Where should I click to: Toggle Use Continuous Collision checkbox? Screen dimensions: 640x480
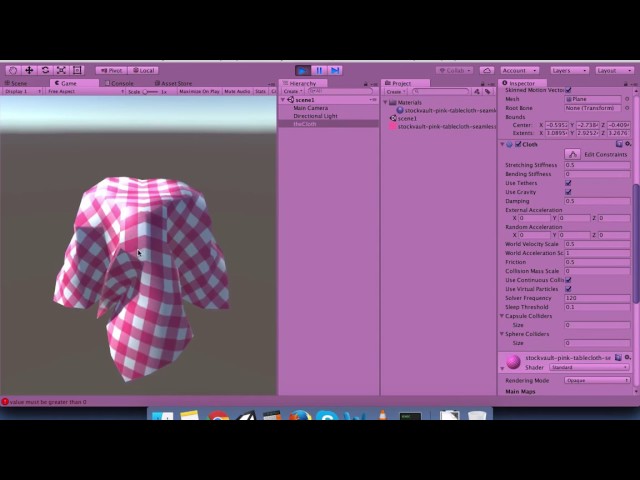[568, 280]
